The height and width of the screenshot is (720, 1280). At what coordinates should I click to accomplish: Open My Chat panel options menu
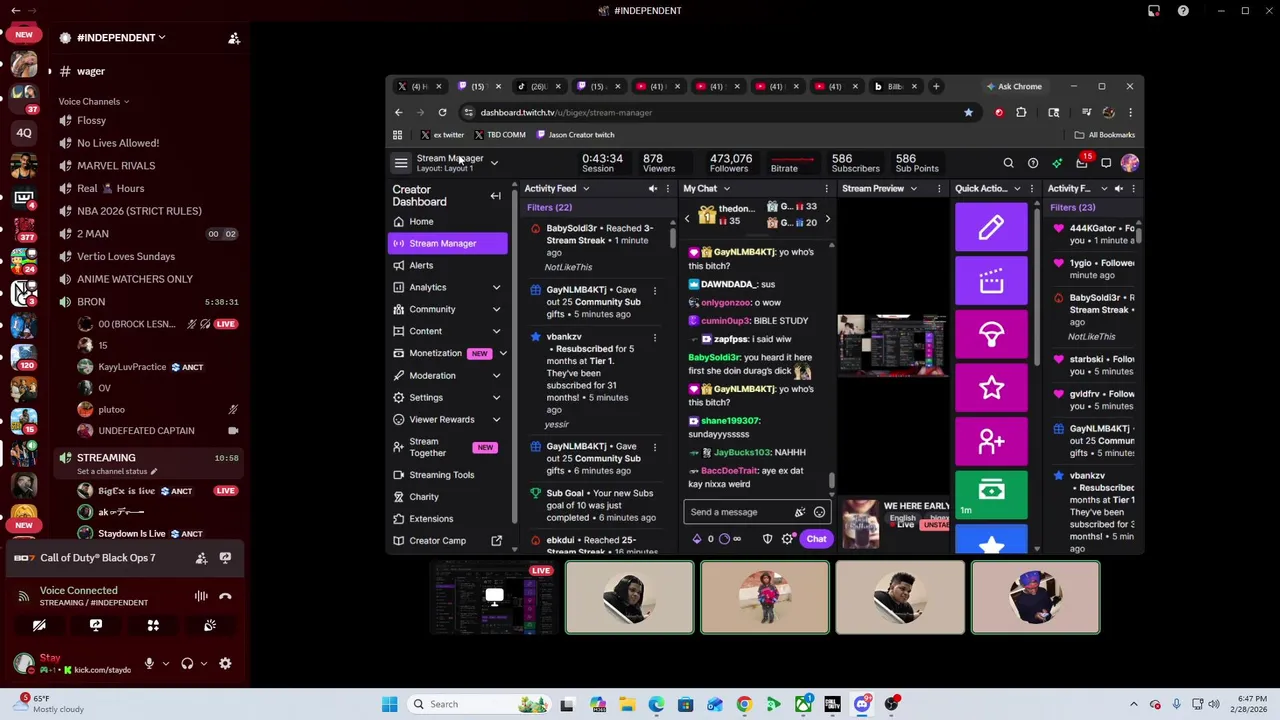(x=826, y=188)
